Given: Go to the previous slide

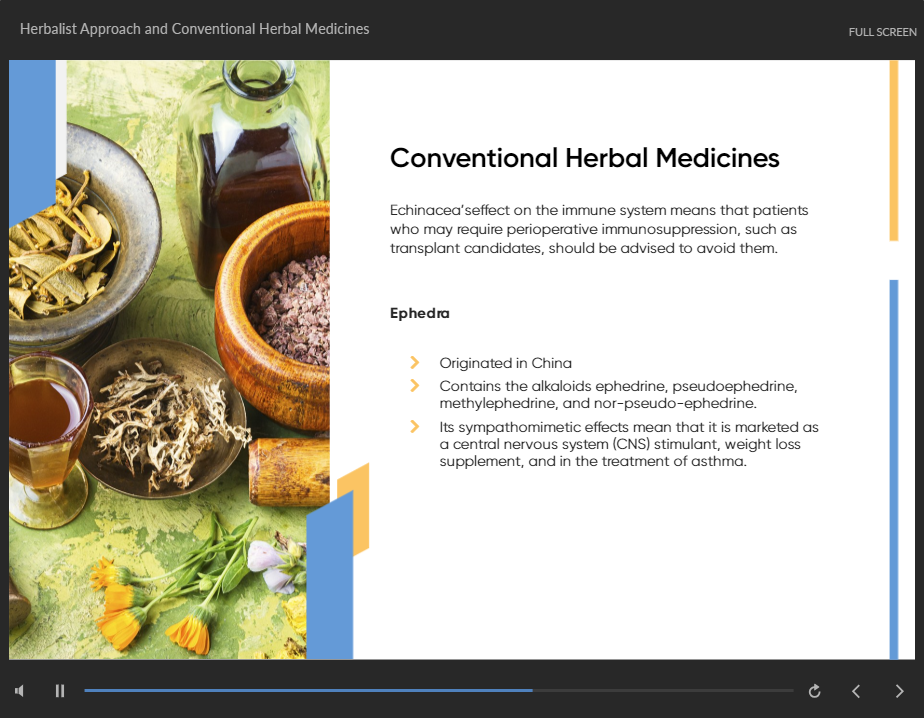Looking at the screenshot, I should pos(856,691).
